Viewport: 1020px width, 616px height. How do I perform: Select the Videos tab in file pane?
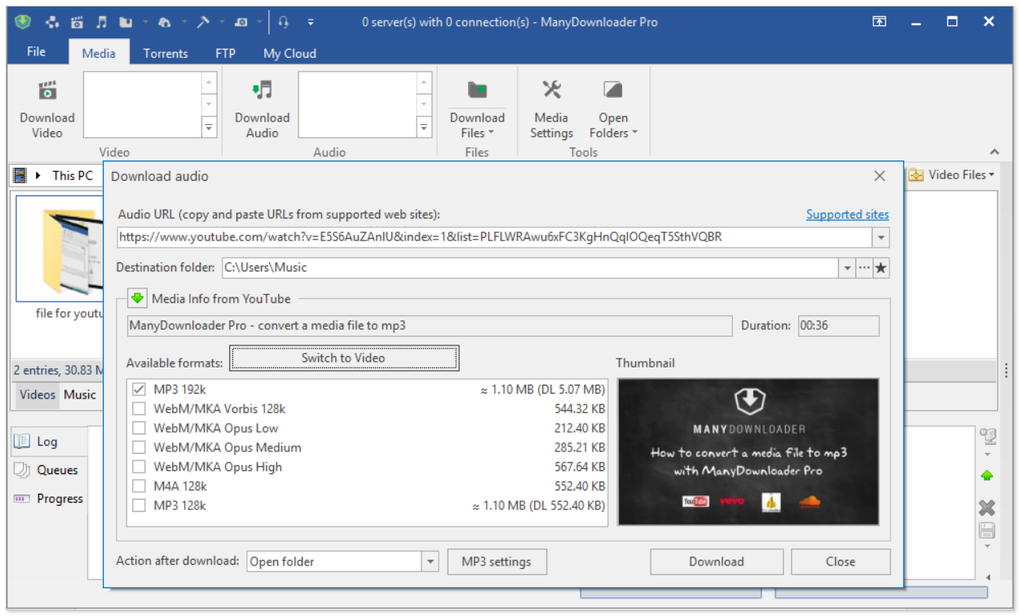(37, 395)
